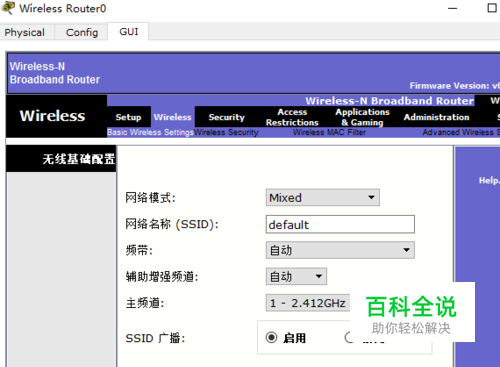Open Basic Wireless Settings submenu
The image size is (500, 367).
click(150, 132)
